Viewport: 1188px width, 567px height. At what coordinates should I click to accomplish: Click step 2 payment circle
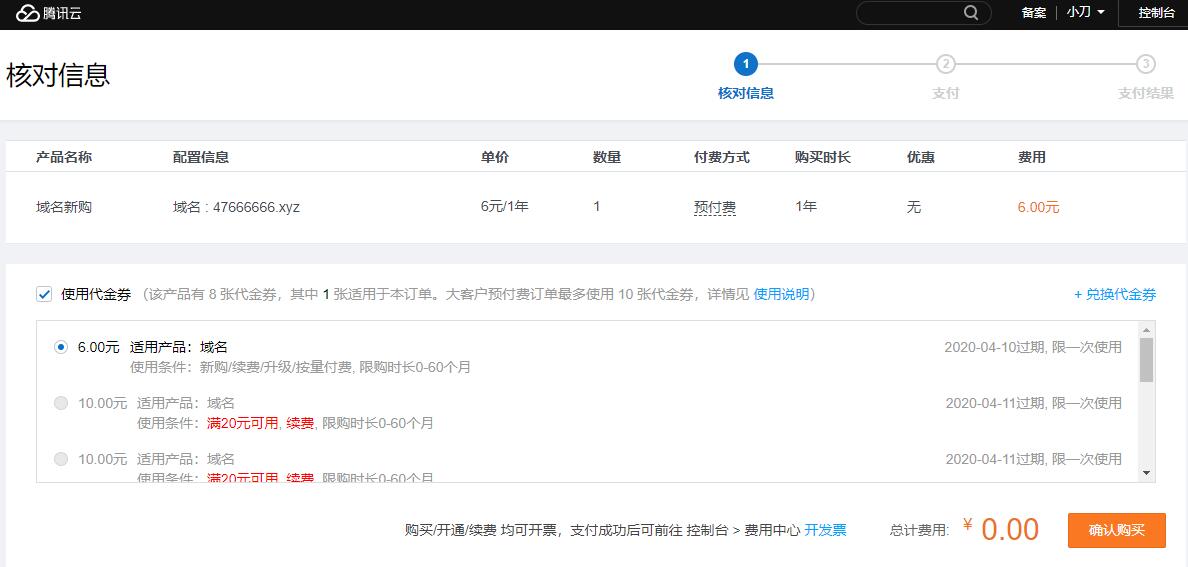[x=945, y=65]
